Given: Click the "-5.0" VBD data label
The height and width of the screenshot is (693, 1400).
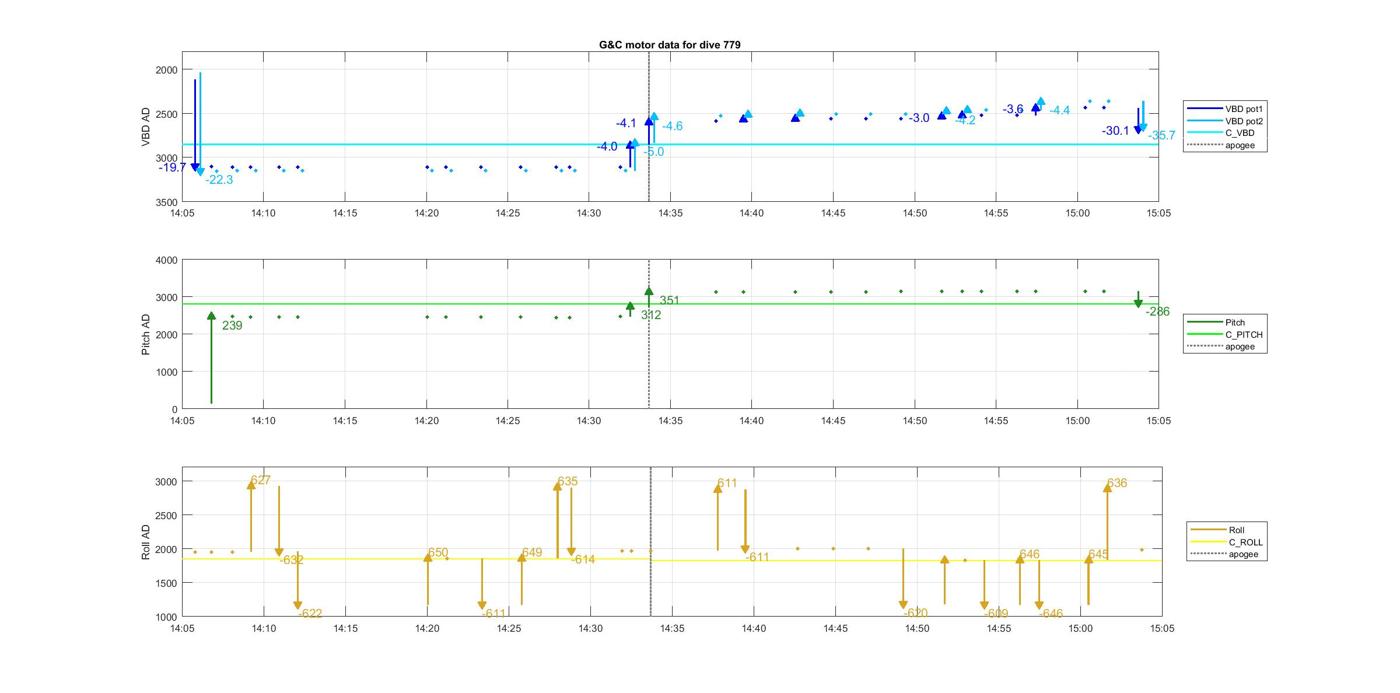Looking at the screenshot, I should click(x=653, y=152).
